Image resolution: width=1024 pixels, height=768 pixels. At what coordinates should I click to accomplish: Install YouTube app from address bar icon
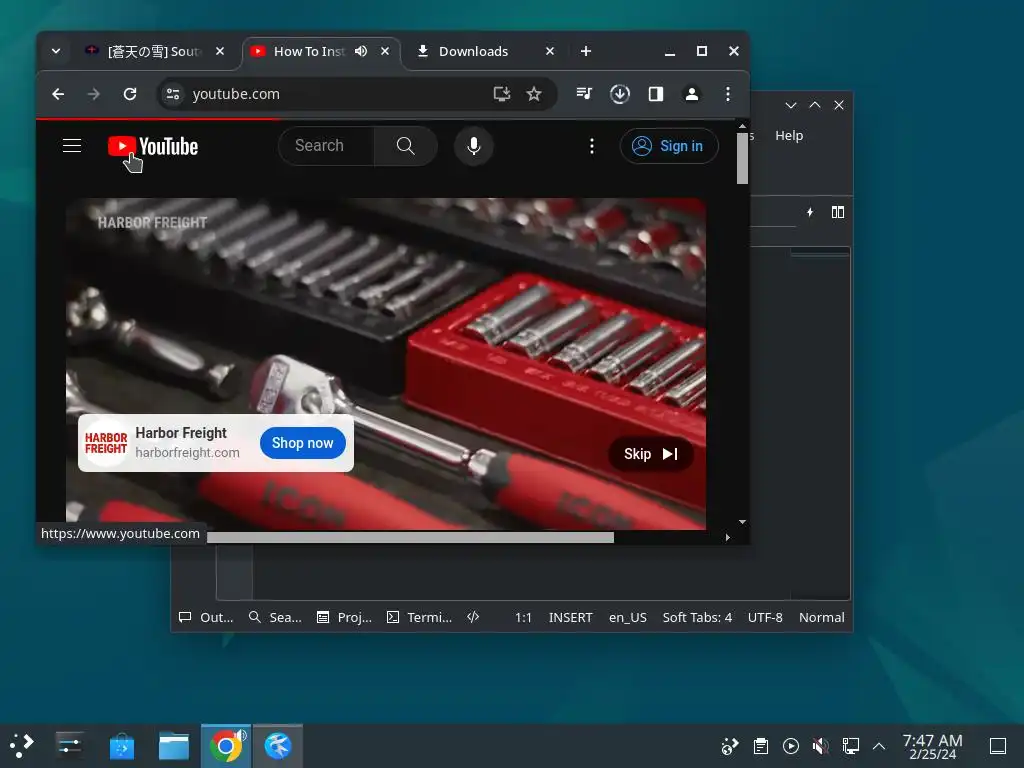pyautogui.click(x=502, y=94)
